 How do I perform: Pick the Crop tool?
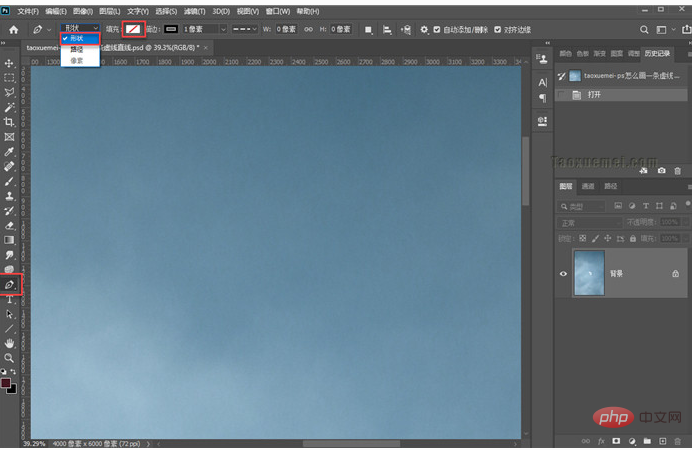pyautogui.click(x=10, y=122)
